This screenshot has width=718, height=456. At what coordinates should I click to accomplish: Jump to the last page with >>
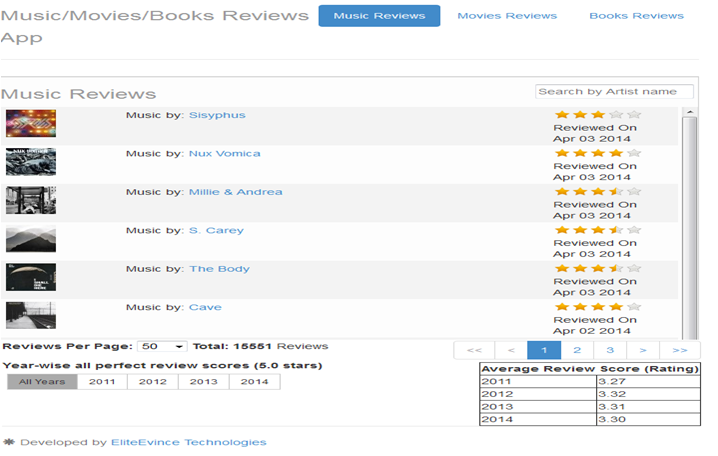[x=679, y=350]
